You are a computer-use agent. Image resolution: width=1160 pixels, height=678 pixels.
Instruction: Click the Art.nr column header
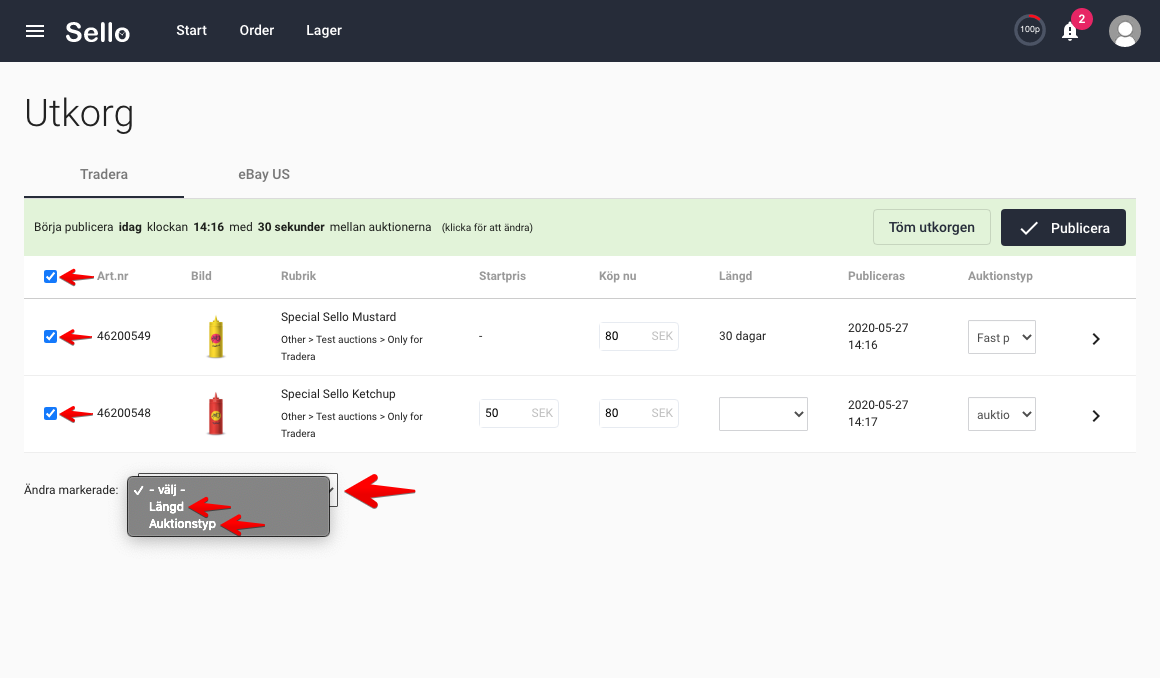pyautogui.click(x=112, y=276)
